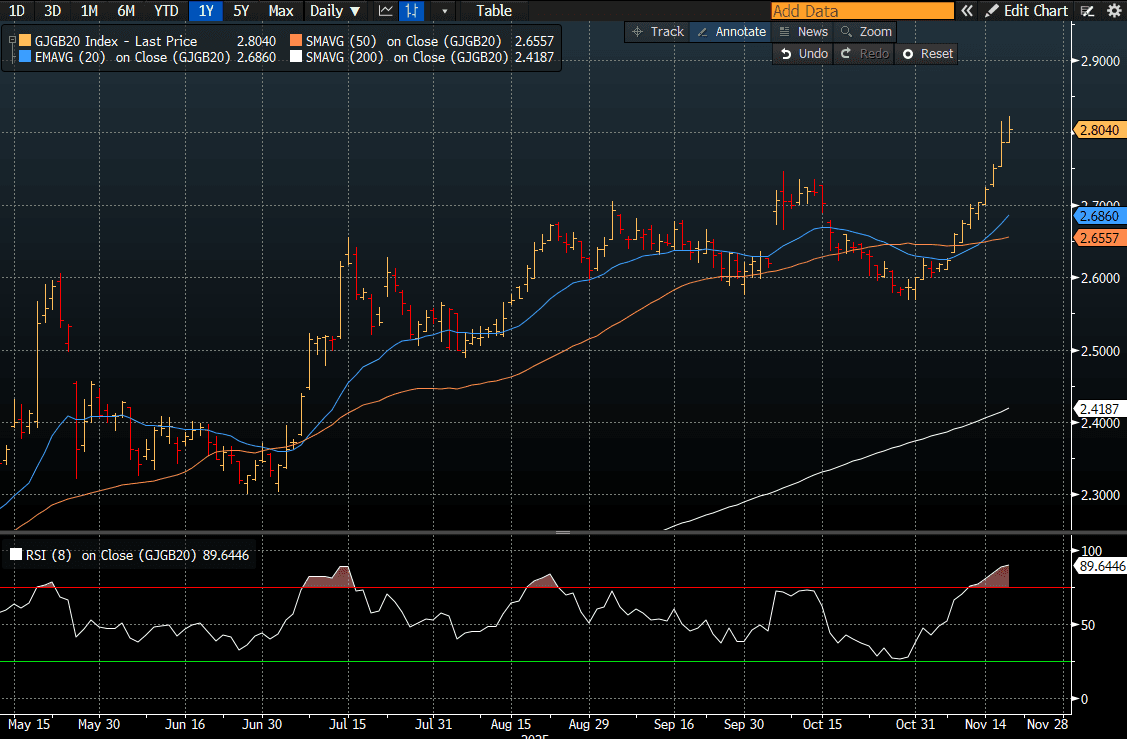
Task: Switch to line chart type icon
Action: pyautogui.click(x=386, y=11)
